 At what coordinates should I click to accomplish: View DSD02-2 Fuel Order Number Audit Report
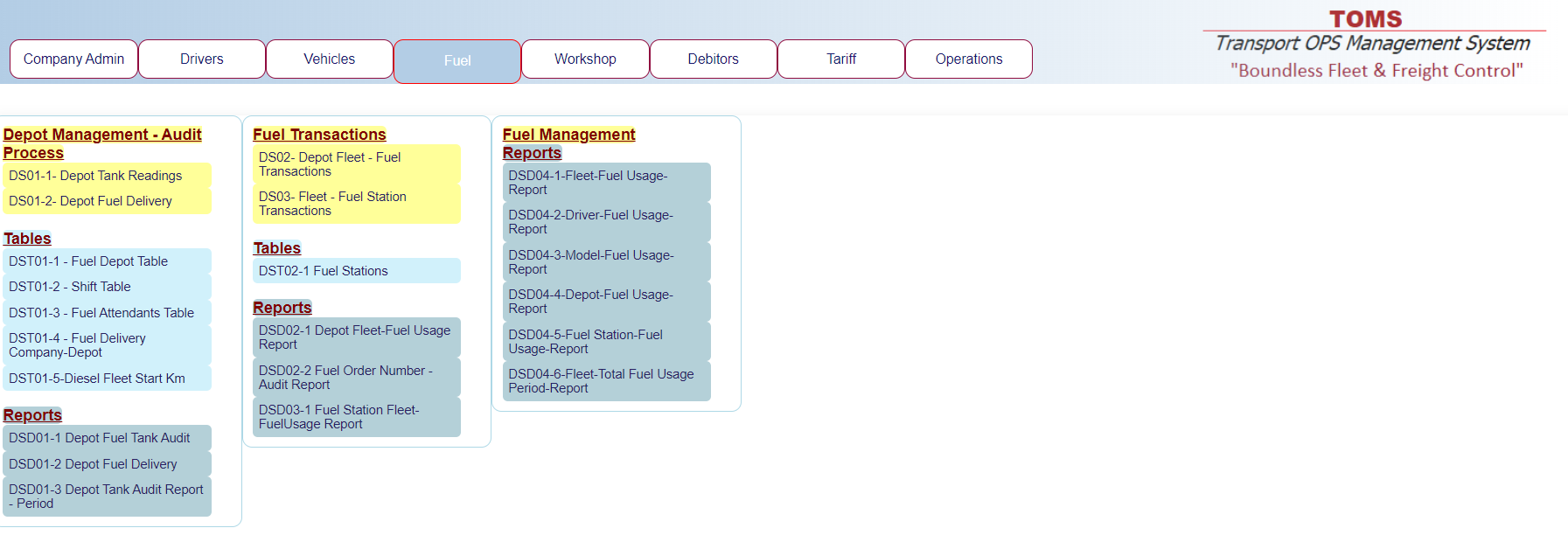tap(345, 378)
